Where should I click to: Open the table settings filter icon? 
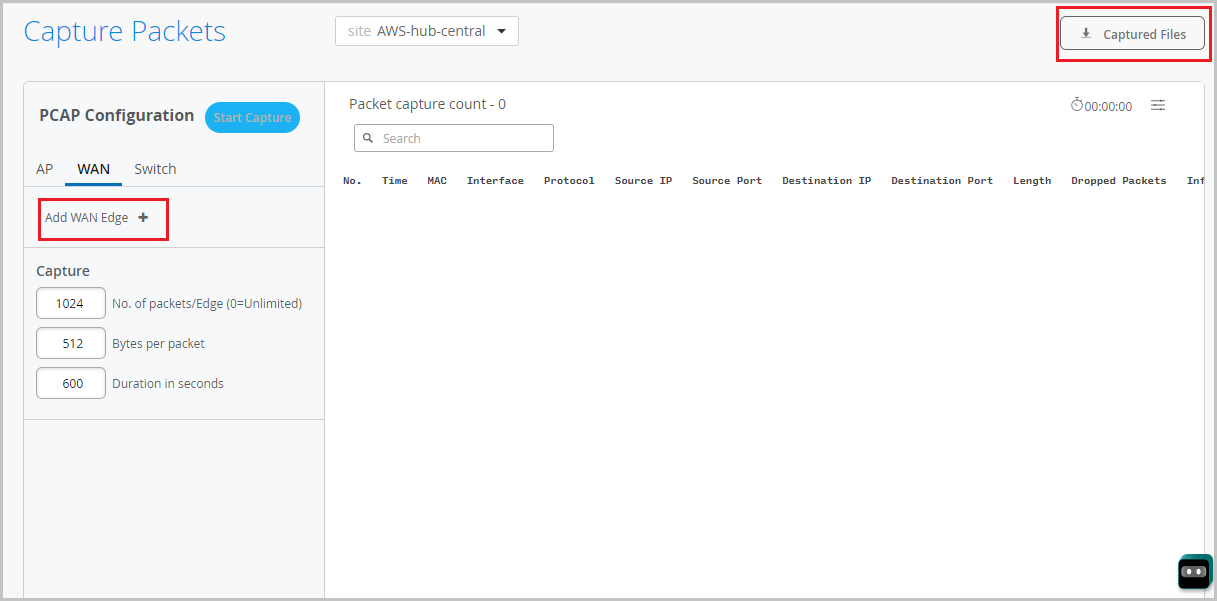coord(1158,105)
